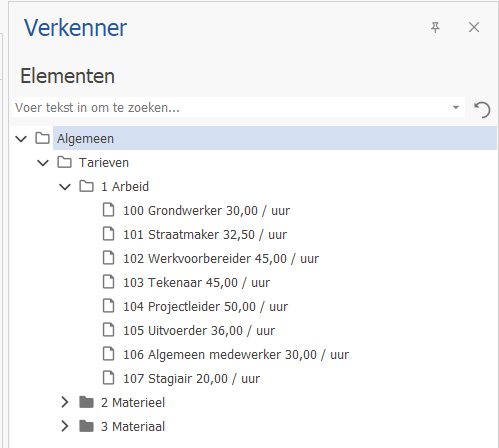Select the '2 Materieel' tree label

[133, 403]
